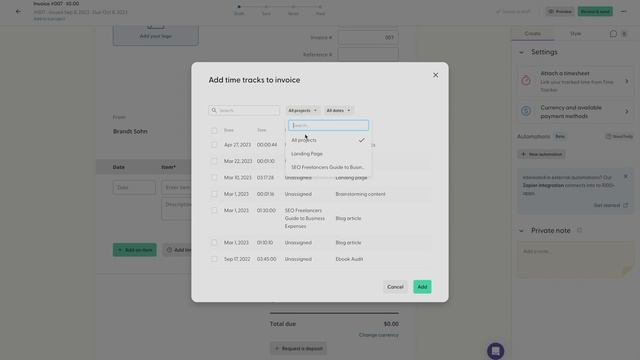The width and height of the screenshot is (640, 360).
Task: Open the chat widget bubble
Action: pyautogui.click(x=495, y=351)
